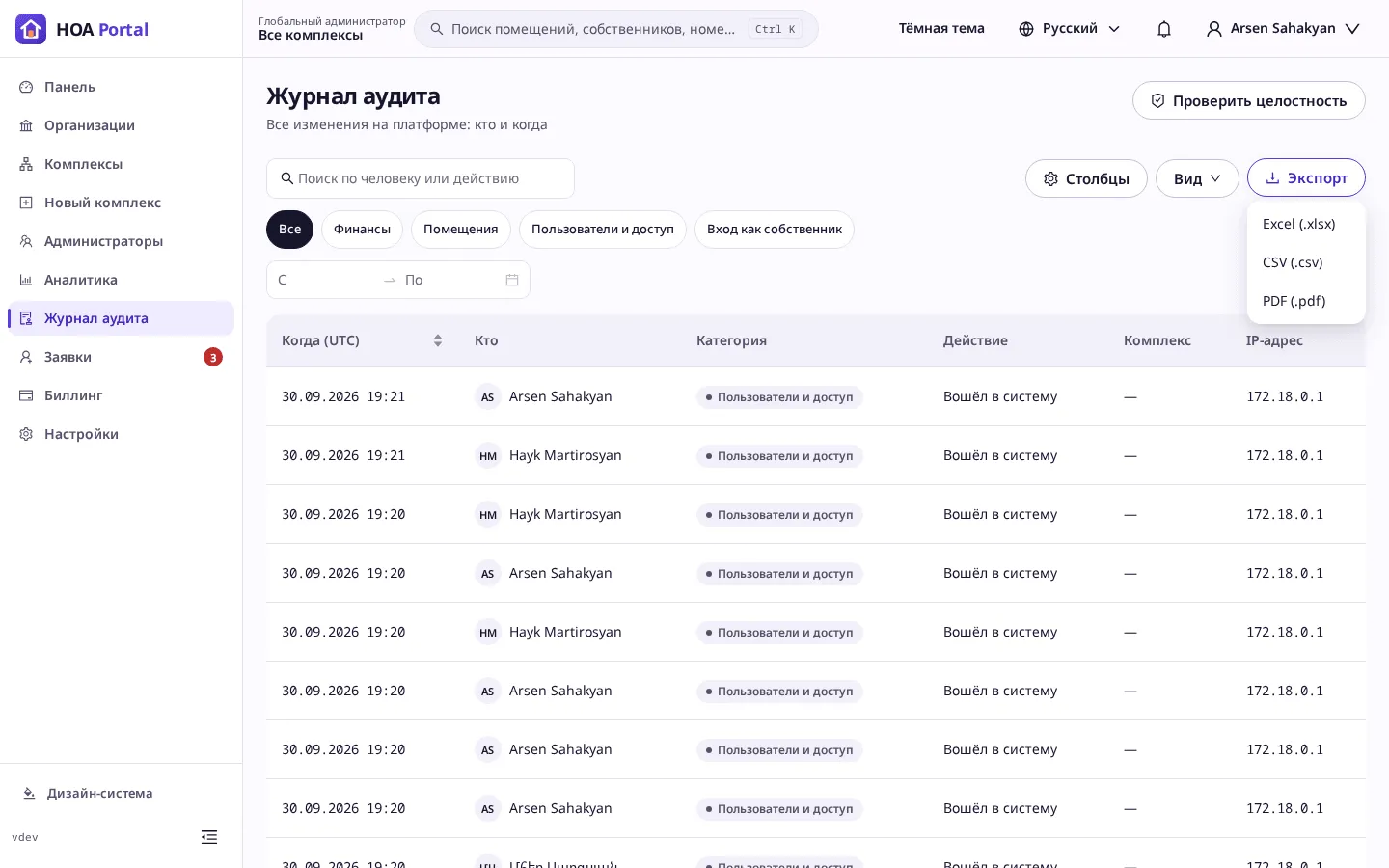1389x868 pixels.
Task: Open the notifications bell
Action: [1164, 29]
